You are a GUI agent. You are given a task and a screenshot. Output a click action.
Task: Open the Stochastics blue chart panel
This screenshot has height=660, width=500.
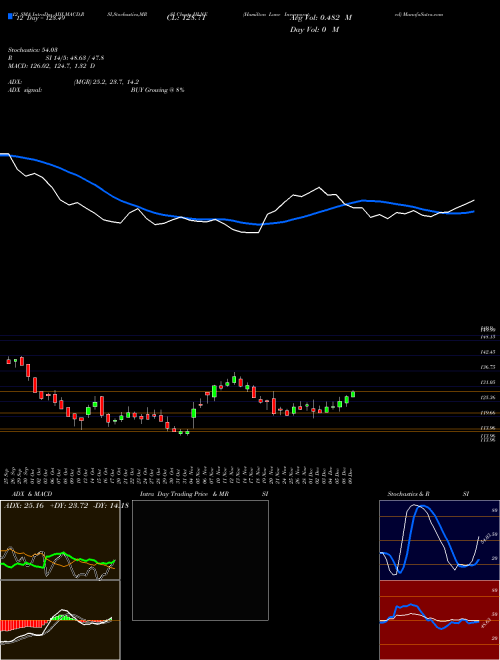(439, 540)
